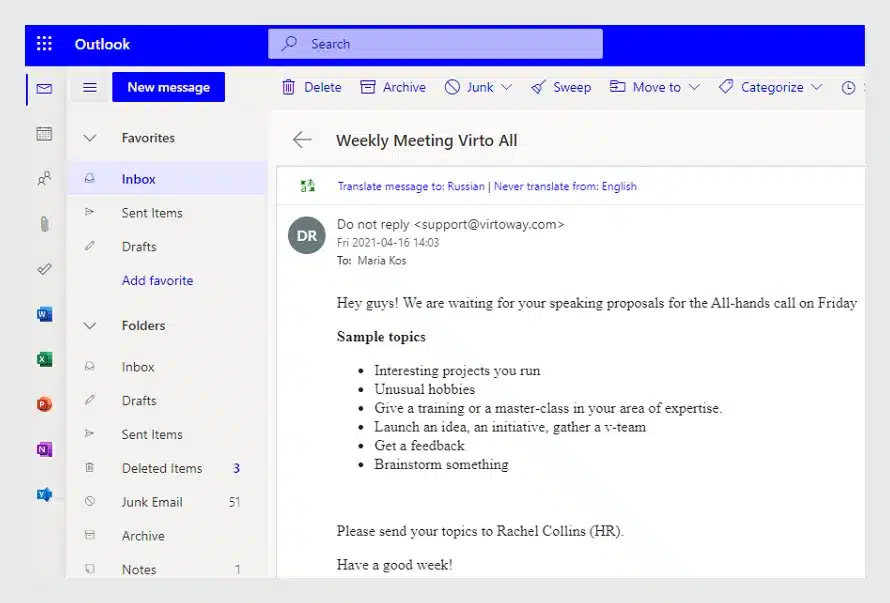This screenshot has width=890, height=603.
Task: Select Drafts under Favorites
Action: [167, 246]
